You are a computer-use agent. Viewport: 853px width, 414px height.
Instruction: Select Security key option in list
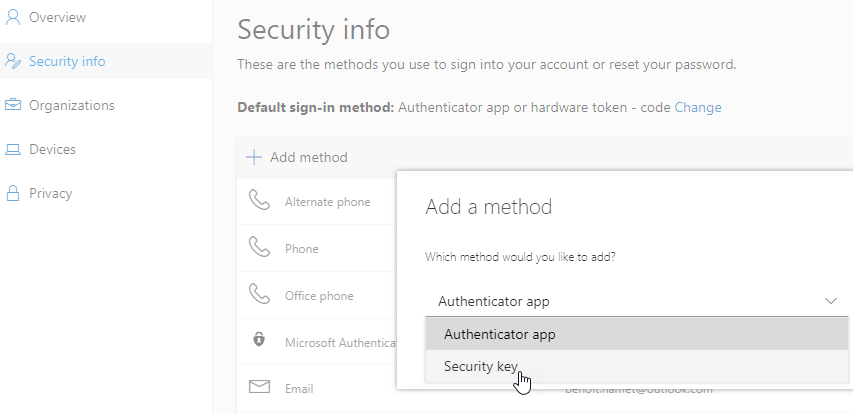coord(481,366)
